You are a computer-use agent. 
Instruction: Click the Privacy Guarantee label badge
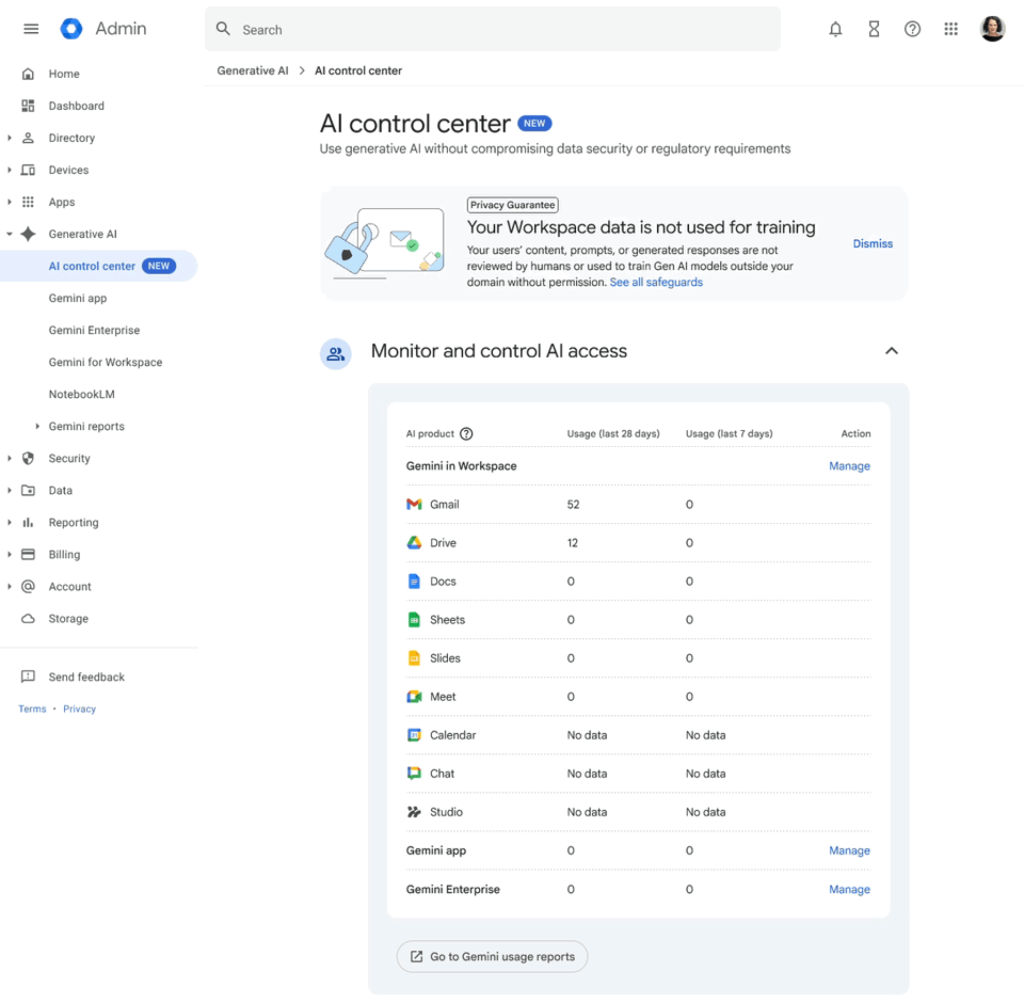(x=513, y=205)
